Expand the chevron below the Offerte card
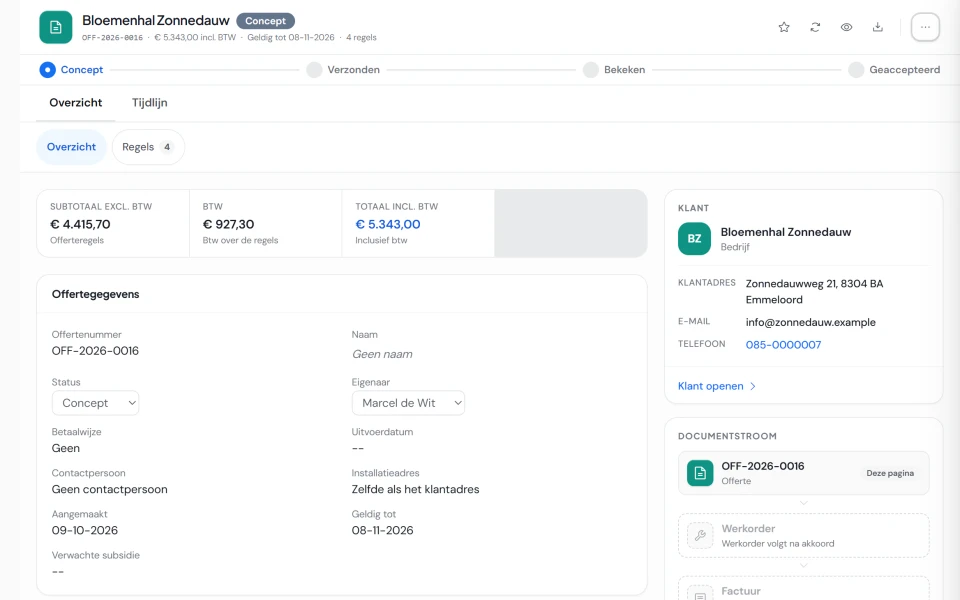Viewport: 960px width, 600px height. coord(803,503)
